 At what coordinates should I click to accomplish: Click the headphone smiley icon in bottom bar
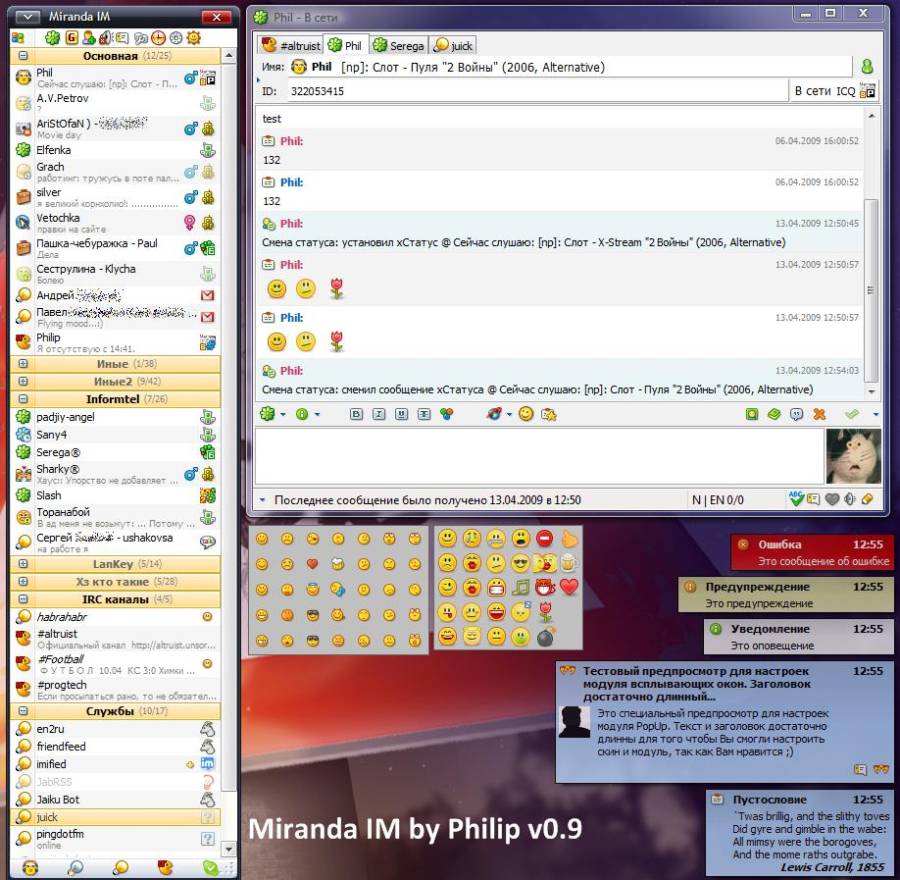click(x=30, y=867)
